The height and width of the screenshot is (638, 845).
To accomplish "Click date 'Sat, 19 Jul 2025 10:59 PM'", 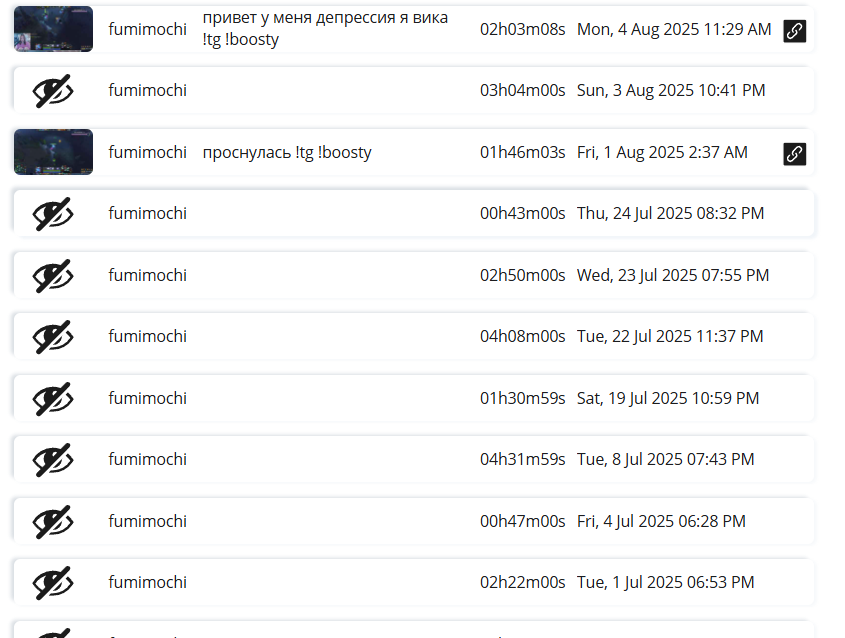I will [x=668, y=398].
